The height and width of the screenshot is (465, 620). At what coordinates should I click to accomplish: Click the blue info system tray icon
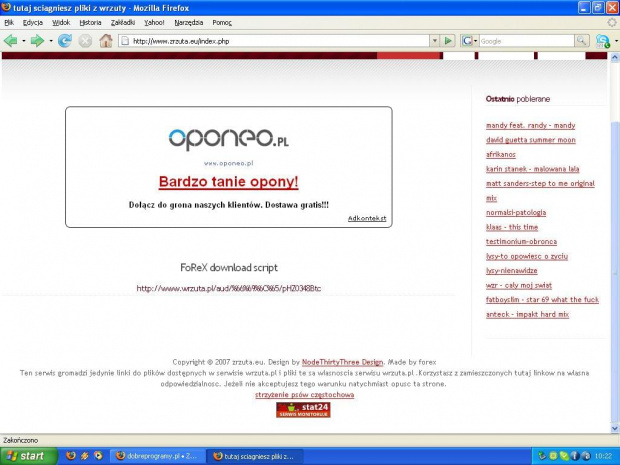coord(575,456)
